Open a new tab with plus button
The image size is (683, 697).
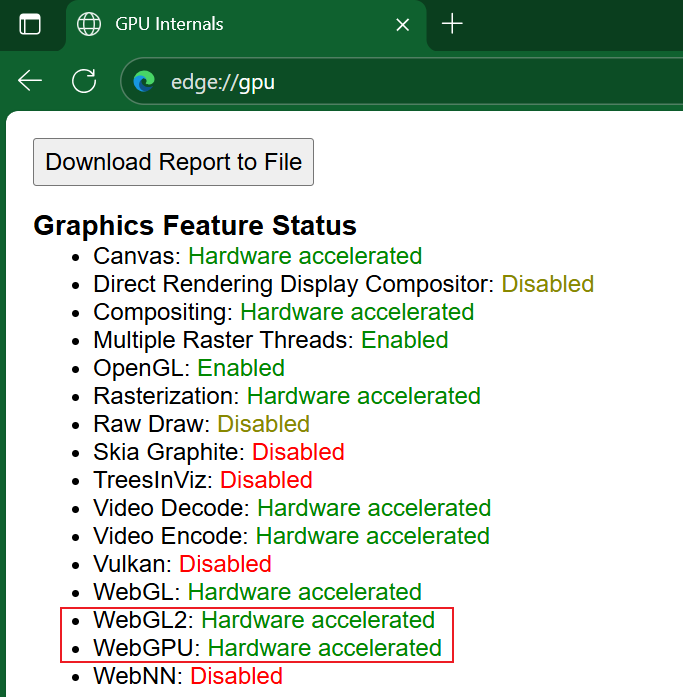tap(452, 24)
